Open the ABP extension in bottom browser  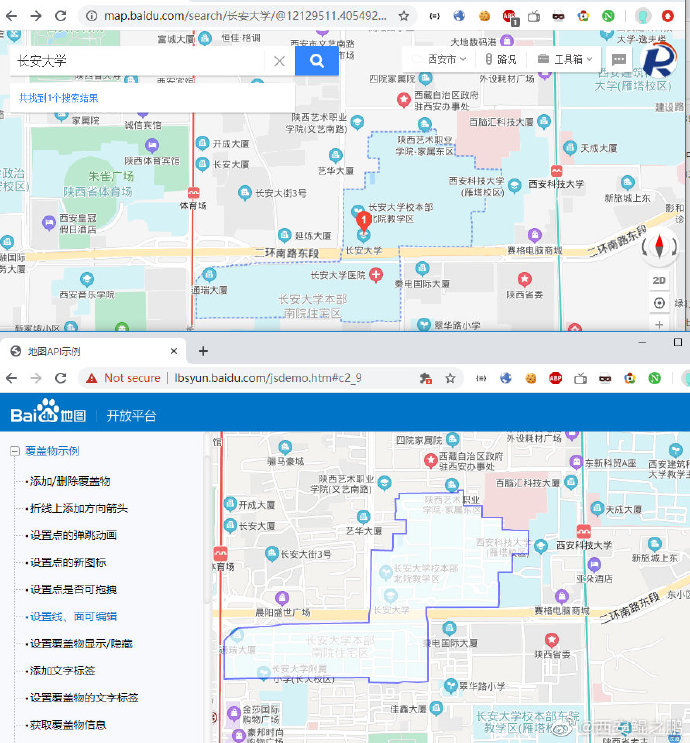(555, 378)
